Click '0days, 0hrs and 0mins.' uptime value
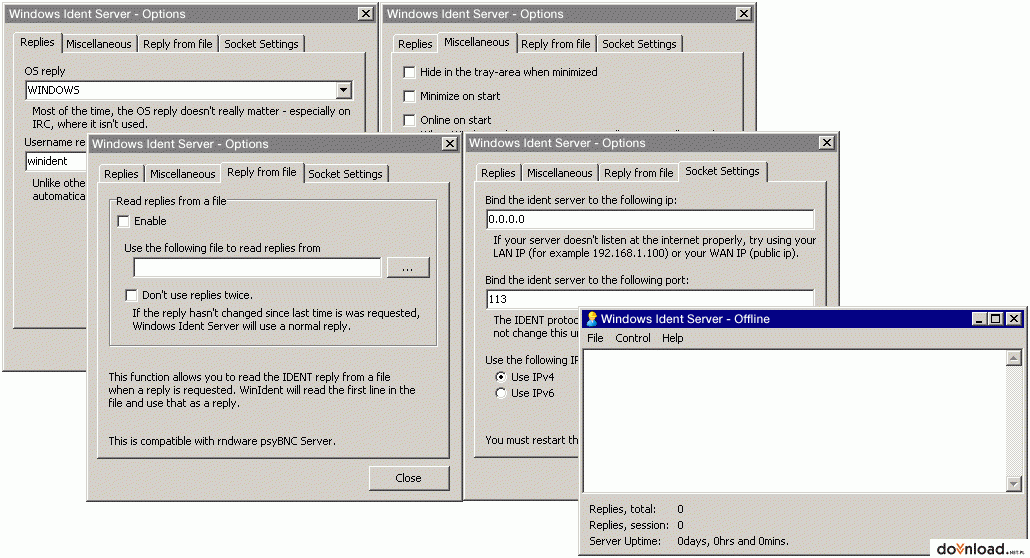This screenshot has width=1030, height=558. [733, 542]
